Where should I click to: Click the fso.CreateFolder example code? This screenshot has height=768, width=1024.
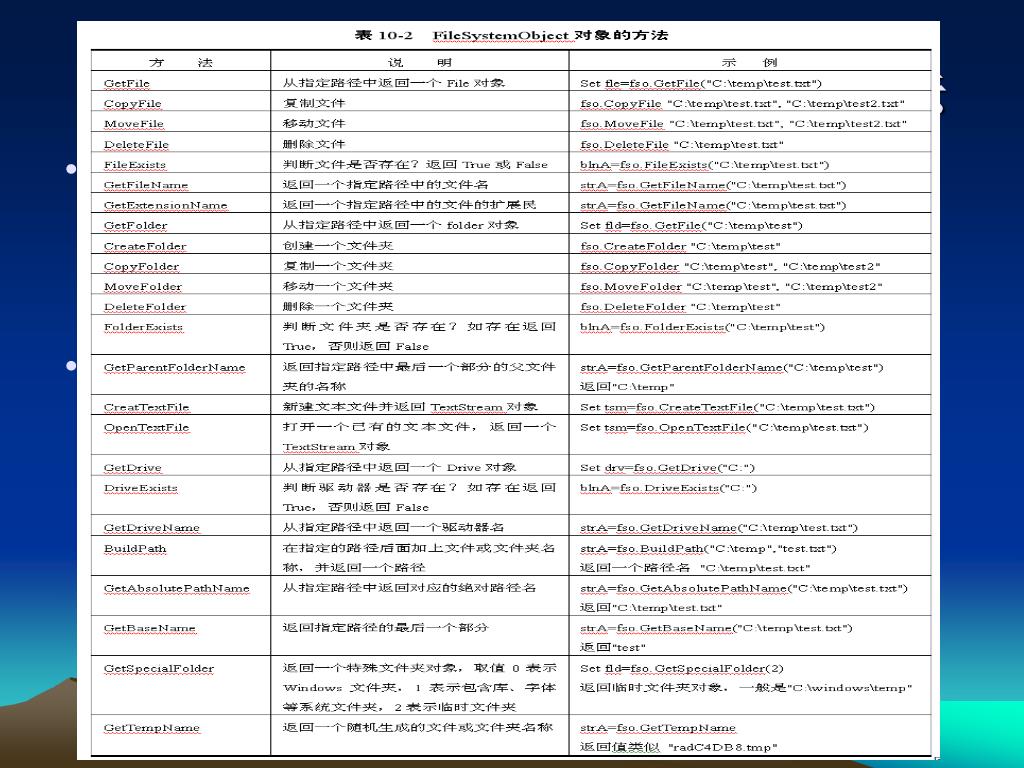(x=680, y=246)
